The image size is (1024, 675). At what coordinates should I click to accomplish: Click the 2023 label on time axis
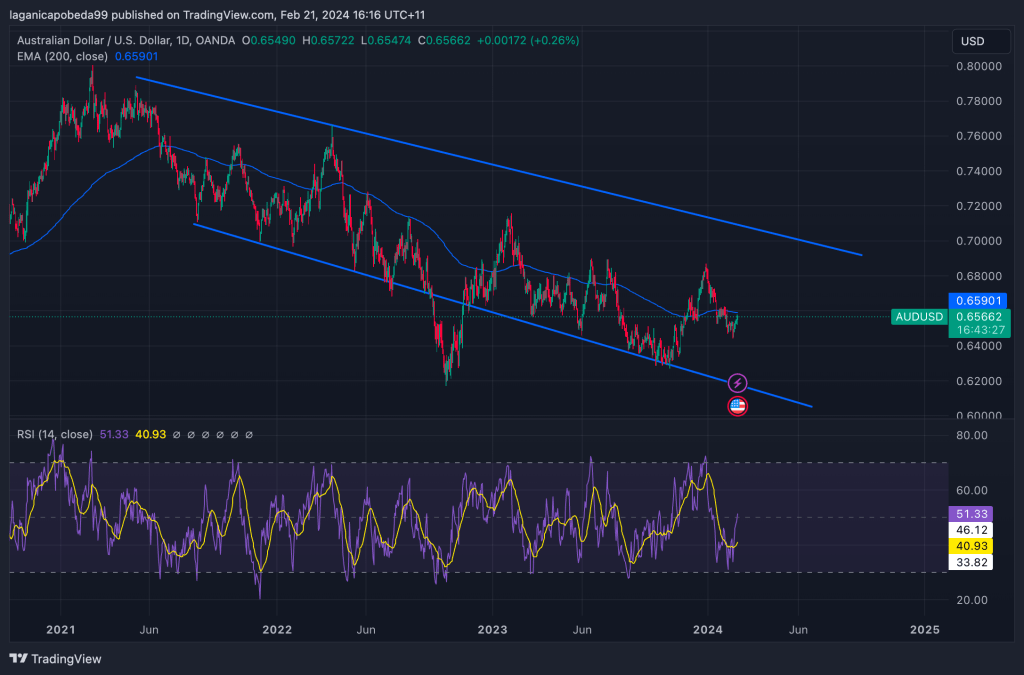point(492,630)
